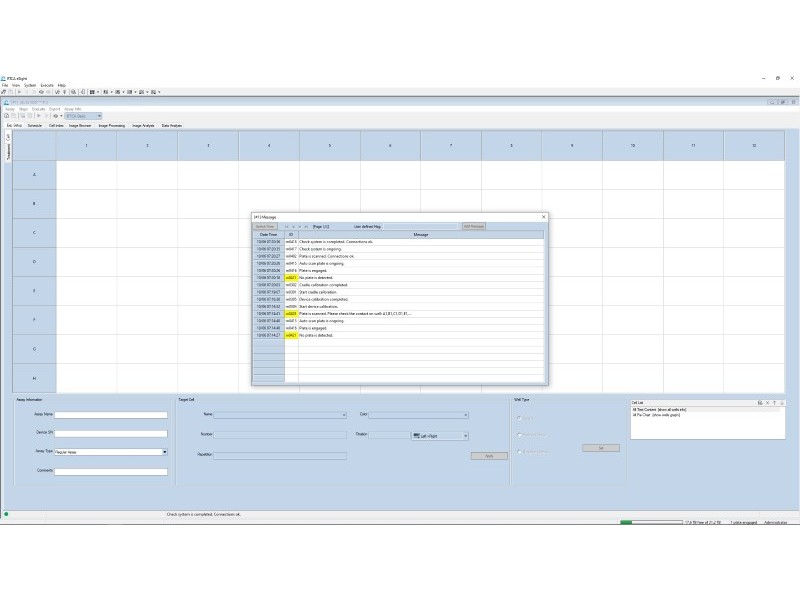Select the 'Start device calibration' message row
The image size is (800, 600).
[x=398, y=307]
